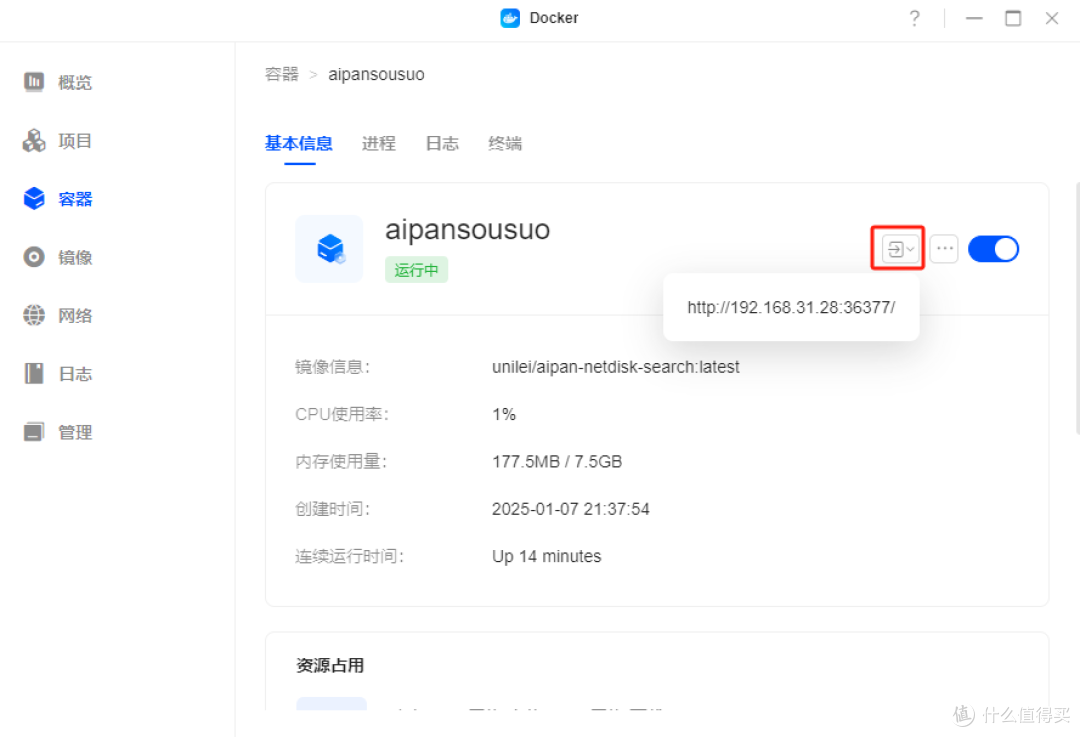Viewport: 1080px width, 737px height.
Task: Toggle the aipansousuo container power switch off
Action: [x=993, y=249]
